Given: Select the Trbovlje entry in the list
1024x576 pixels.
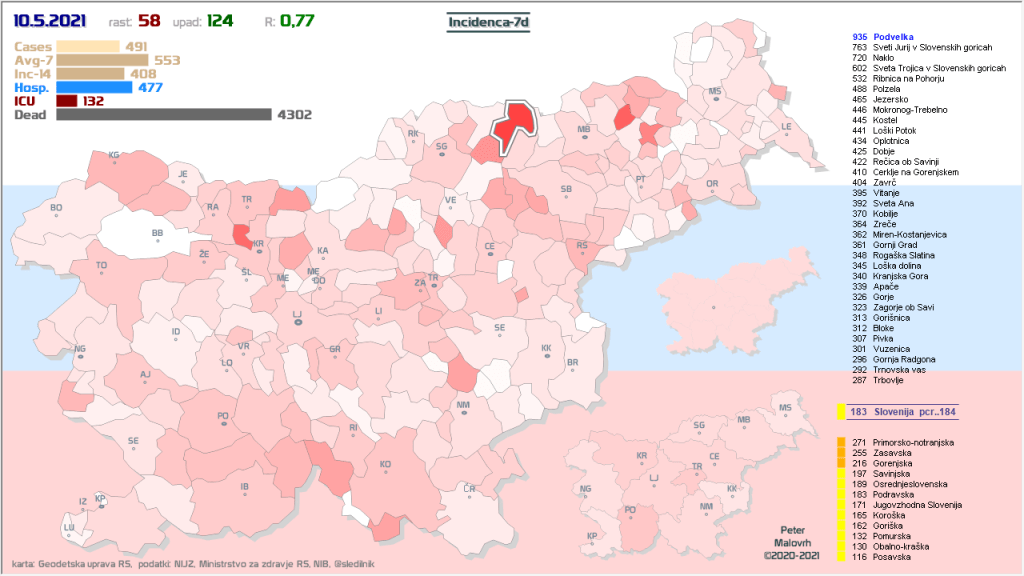Looking at the screenshot, I should 892,381.
